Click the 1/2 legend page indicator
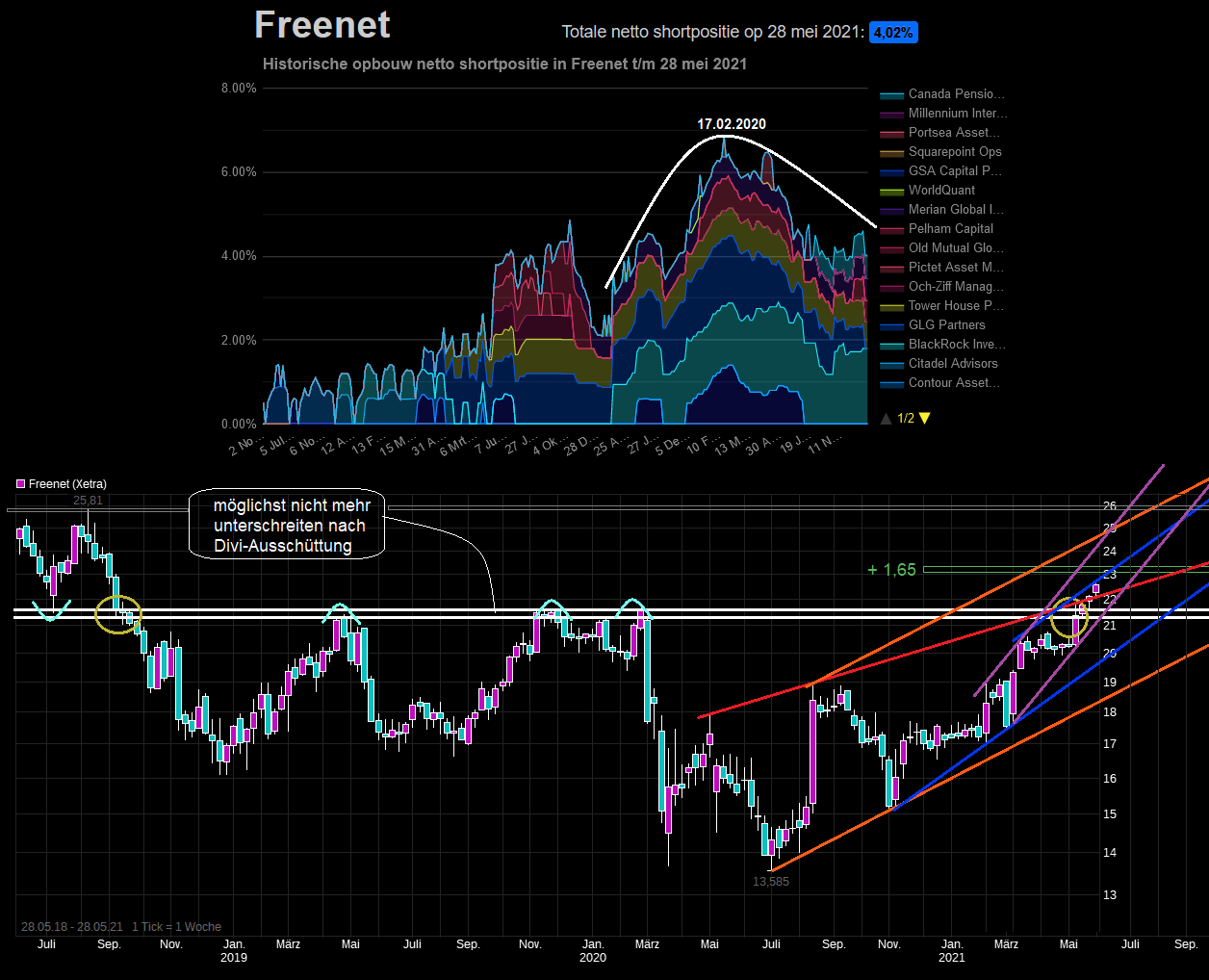The width and height of the screenshot is (1209, 980). pos(906,418)
